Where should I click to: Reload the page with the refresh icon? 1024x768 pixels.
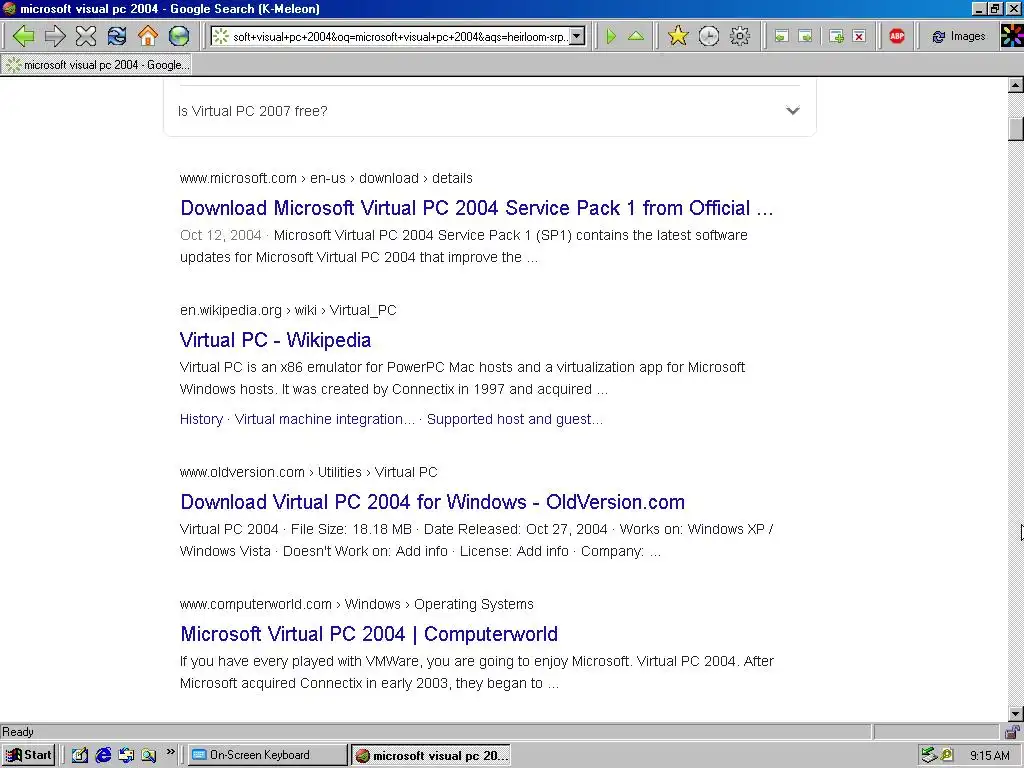point(117,36)
